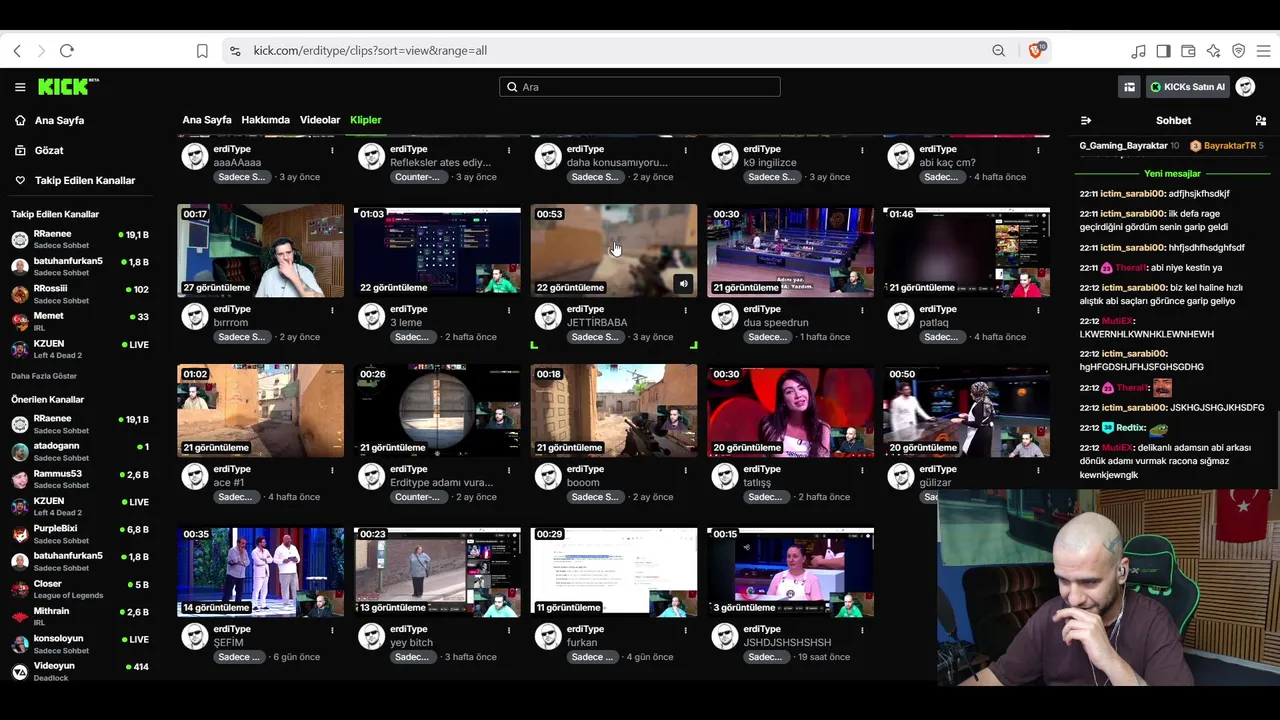The width and height of the screenshot is (1280, 720).
Task: Toggle sound on the JETTİRBABA clip preview
Action: tap(684, 284)
